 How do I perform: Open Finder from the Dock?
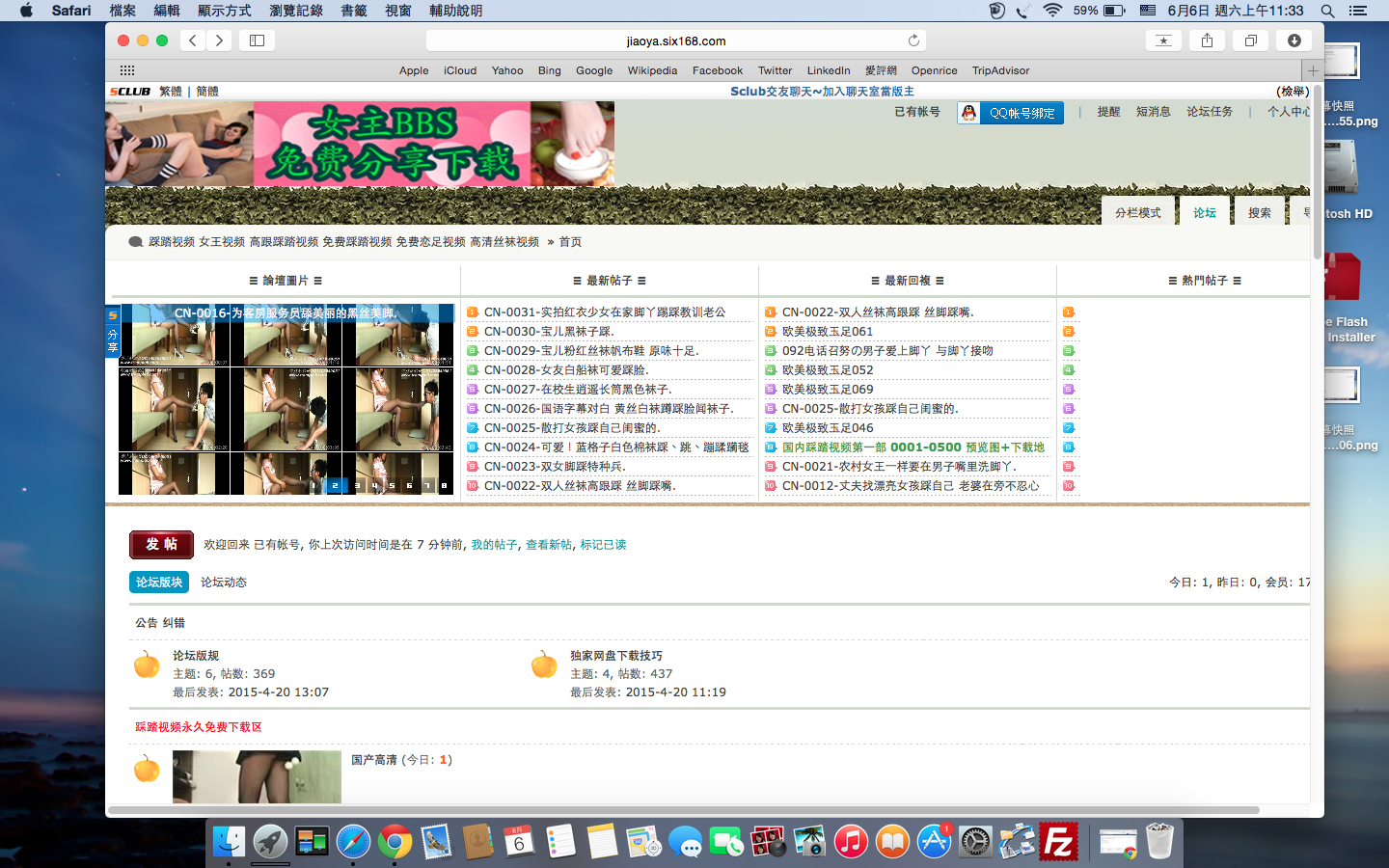coord(229,842)
